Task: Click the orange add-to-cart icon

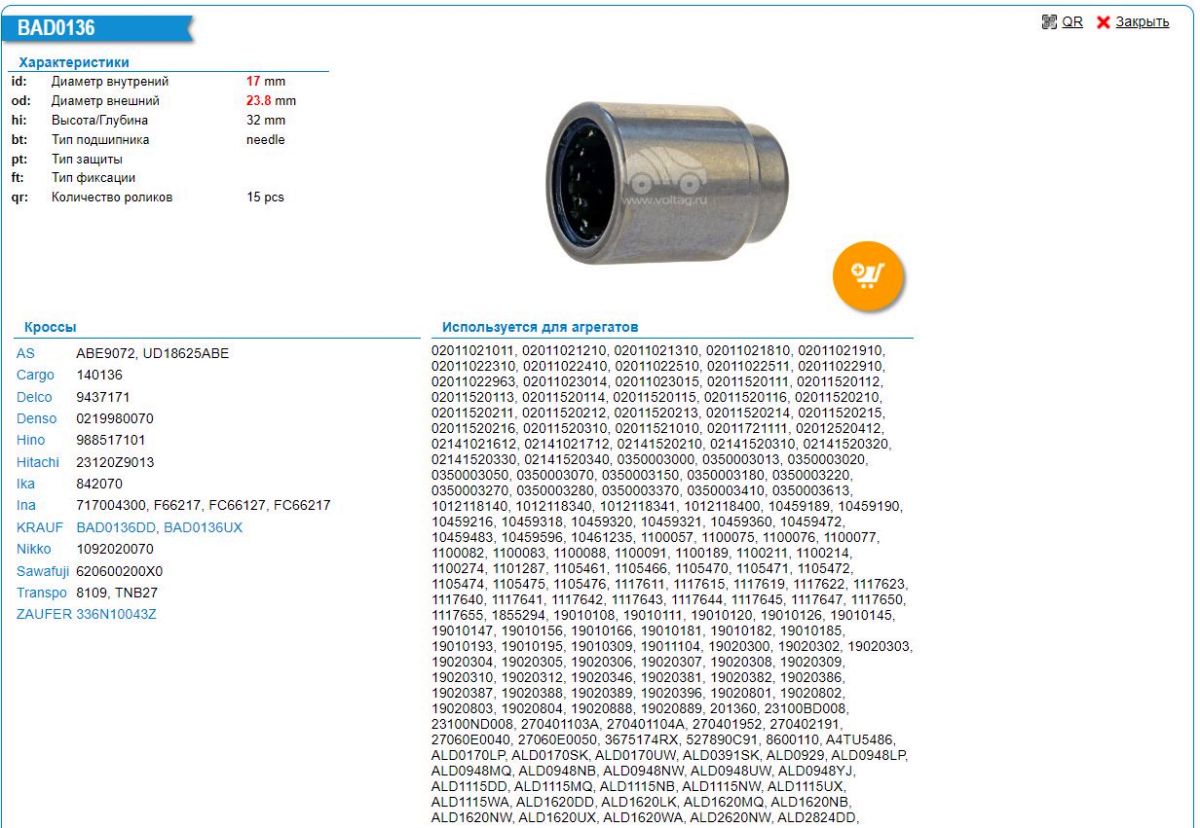Action: [866, 270]
